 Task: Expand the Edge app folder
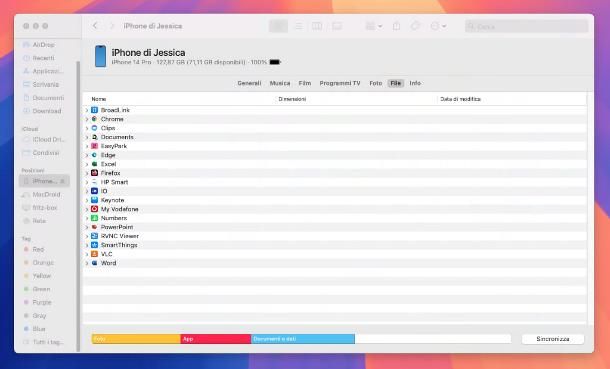[x=87, y=155]
